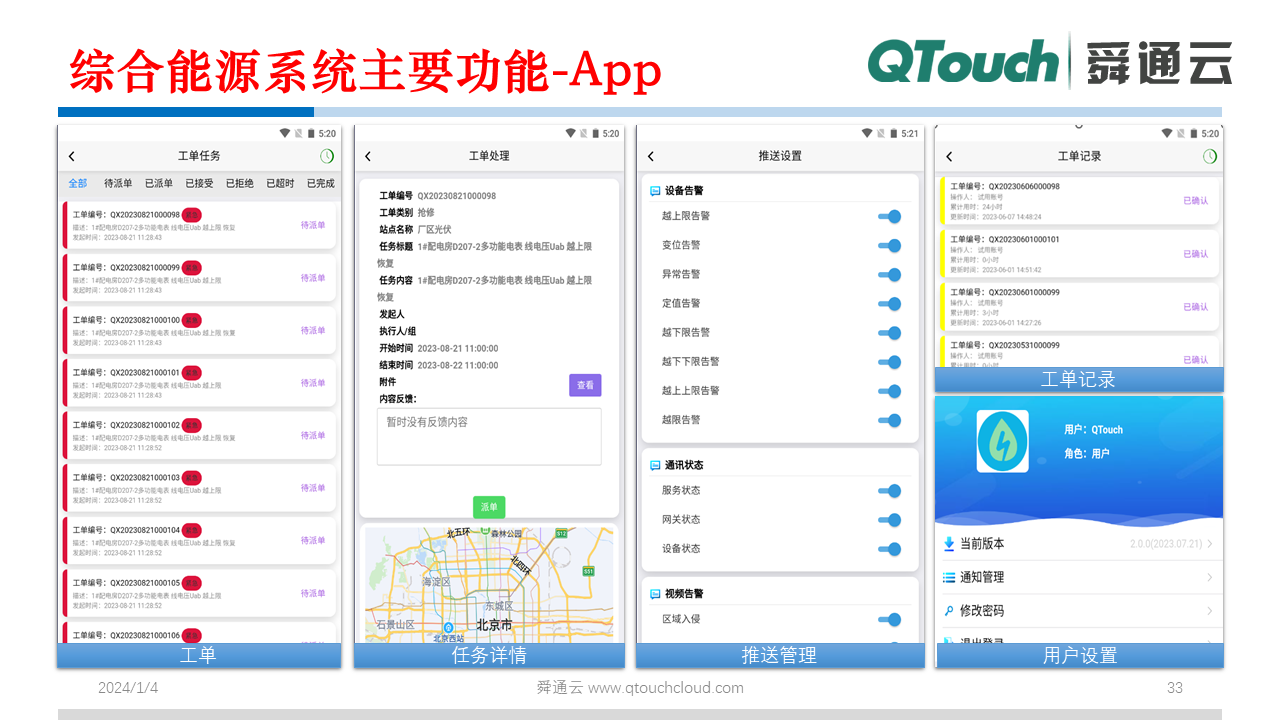Open 通知管理 via its list icon
The height and width of the screenshot is (720, 1280).
pyautogui.click(x=948, y=577)
